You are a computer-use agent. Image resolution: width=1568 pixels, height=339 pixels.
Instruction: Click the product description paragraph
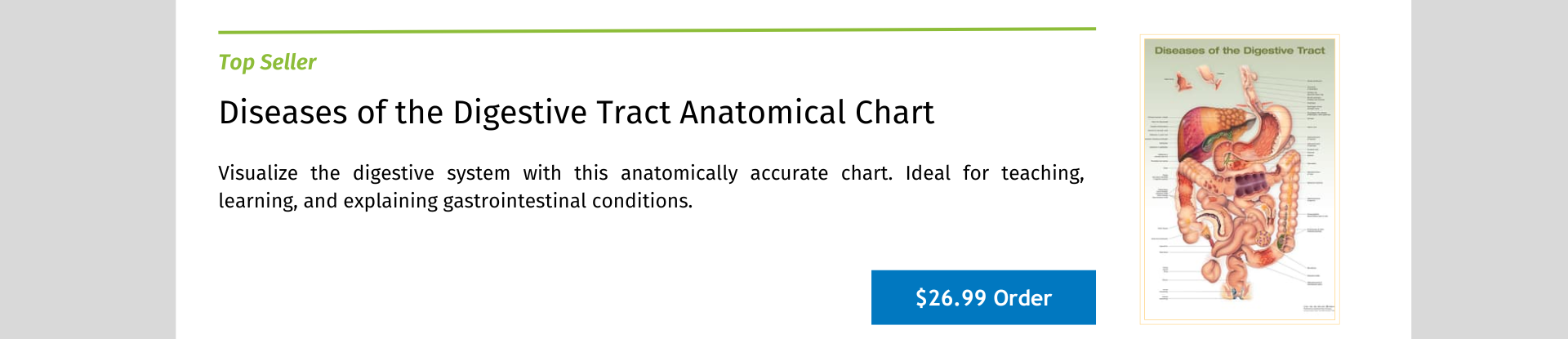(x=650, y=187)
